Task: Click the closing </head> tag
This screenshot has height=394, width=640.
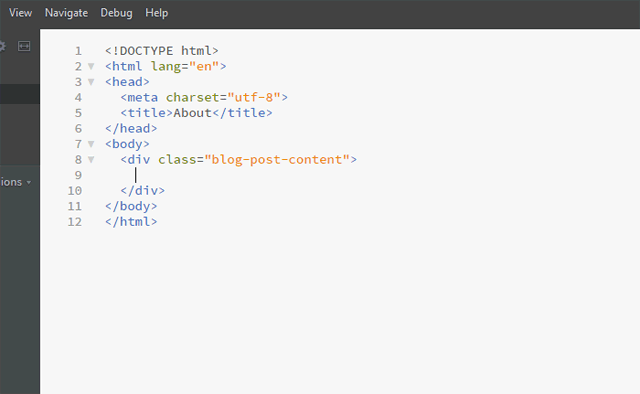Action: (131, 128)
